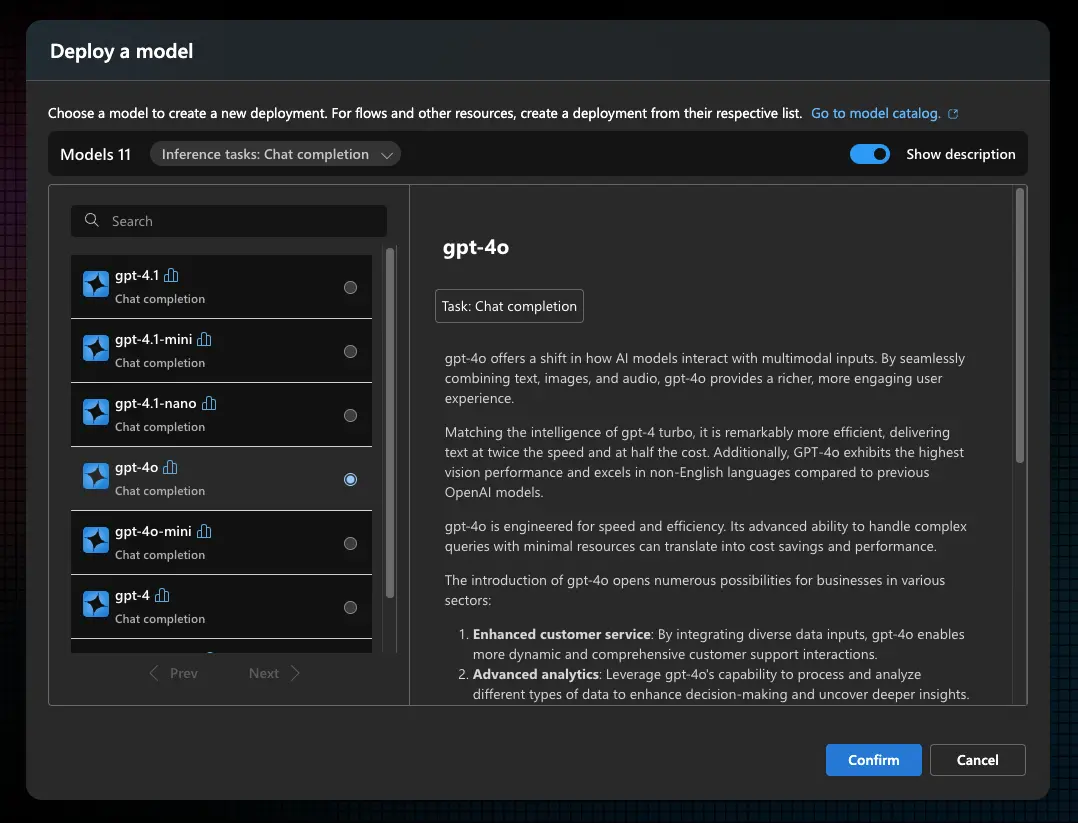Select the gpt-4.1-nano radio button
Screen dimensions: 1078x823
point(350,415)
